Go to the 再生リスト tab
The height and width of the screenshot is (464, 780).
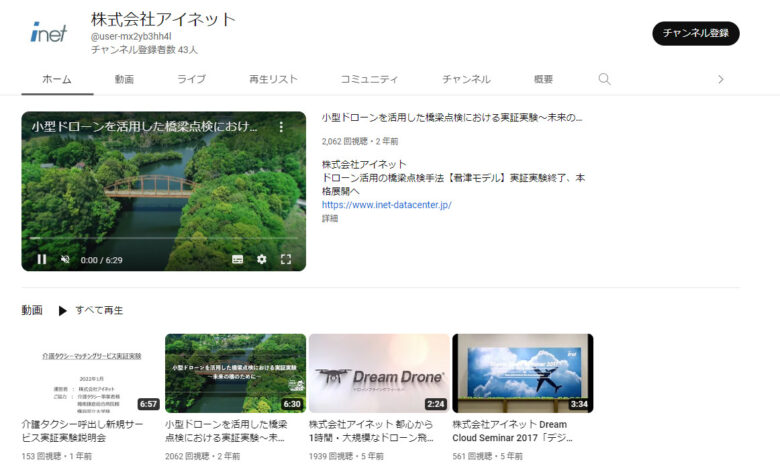[x=273, y=79]
